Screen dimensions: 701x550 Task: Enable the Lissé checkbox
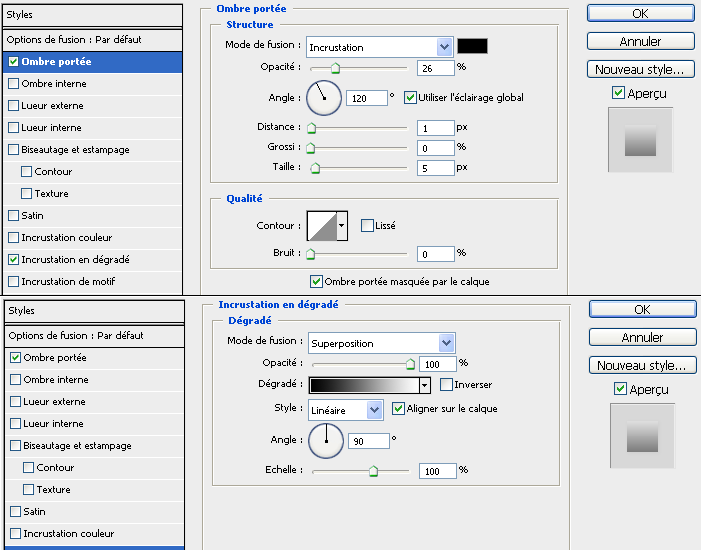367,226
